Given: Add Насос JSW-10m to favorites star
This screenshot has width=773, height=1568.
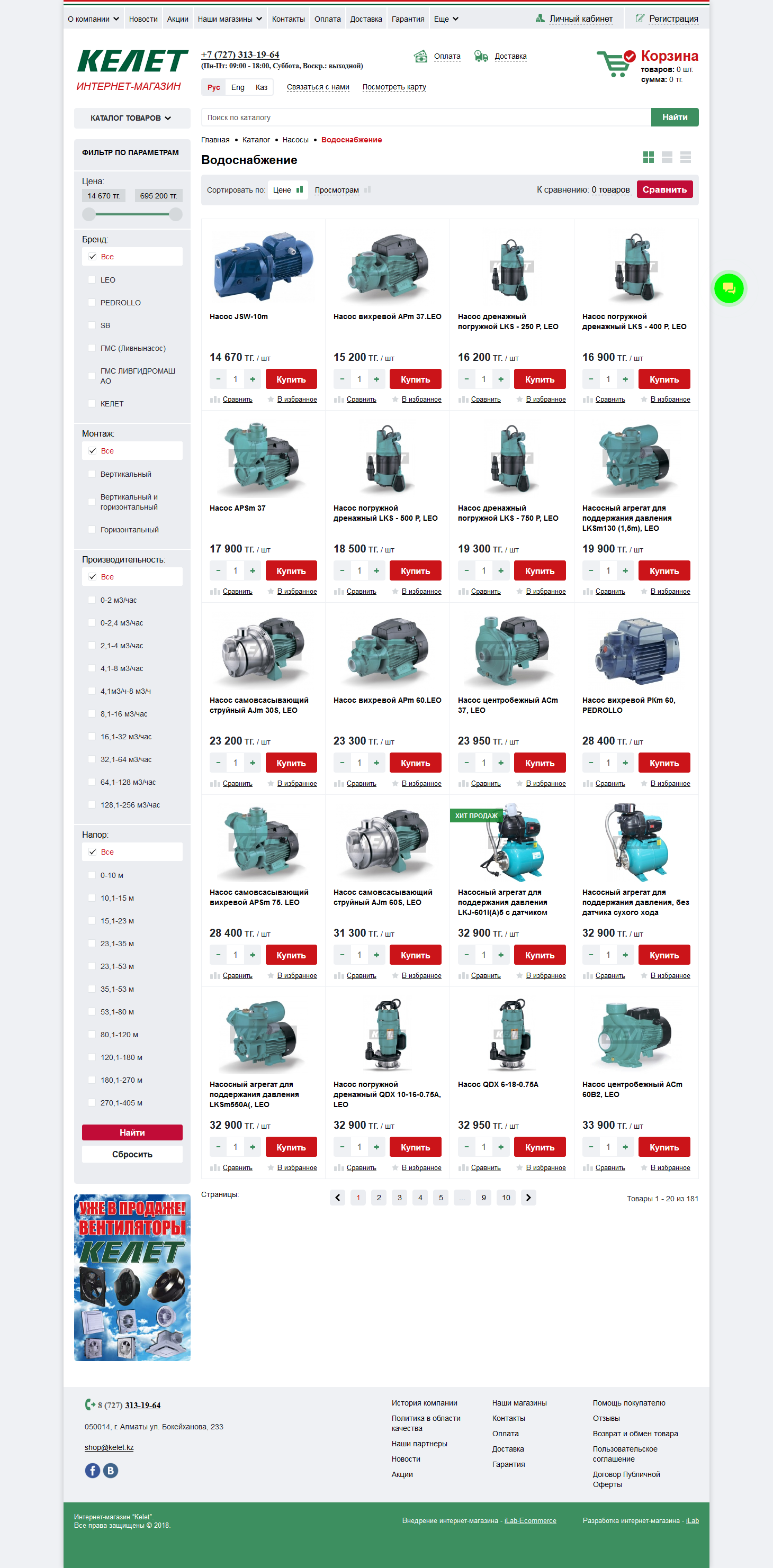Looking at the screenshot, I should pyautogui.click(x=271, y=400).
